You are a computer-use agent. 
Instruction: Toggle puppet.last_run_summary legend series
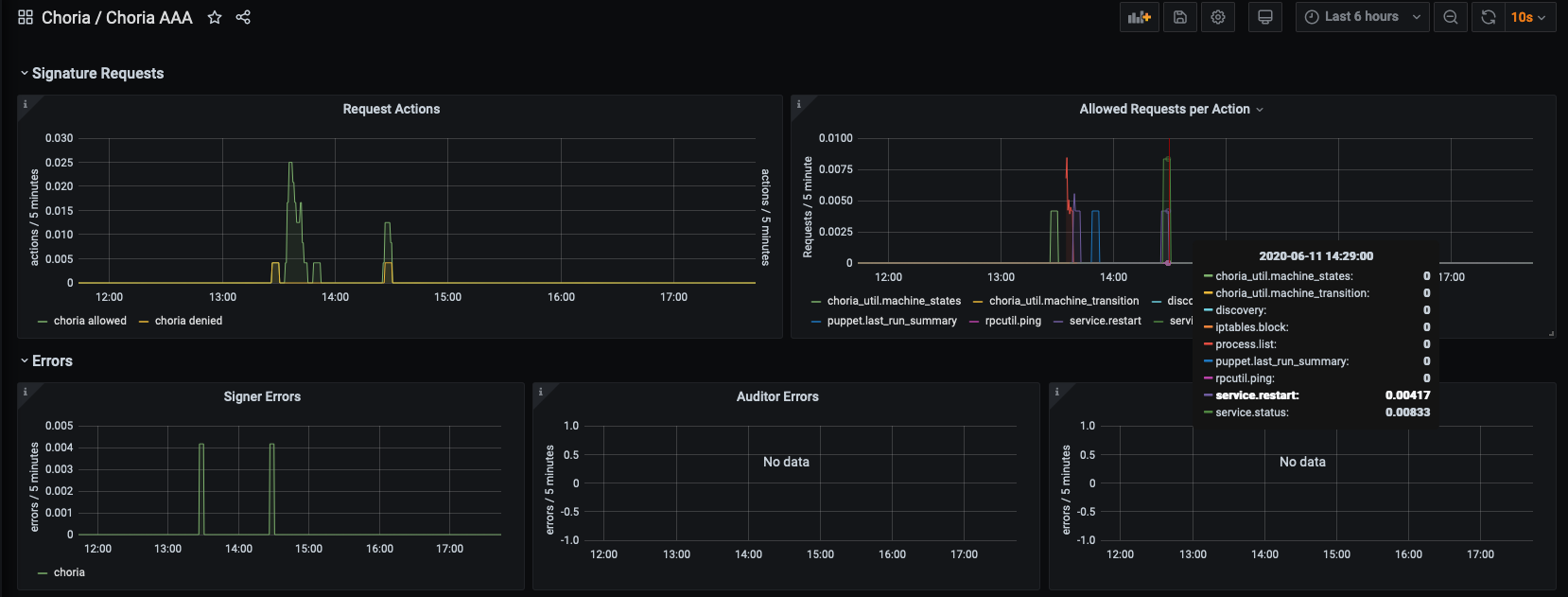point(892,321)
